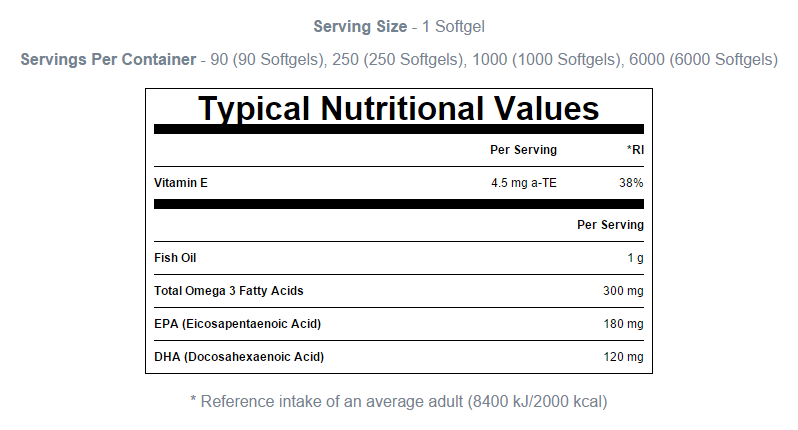Click the *RI column header
The image size is (798, 430).
point(634,150)
